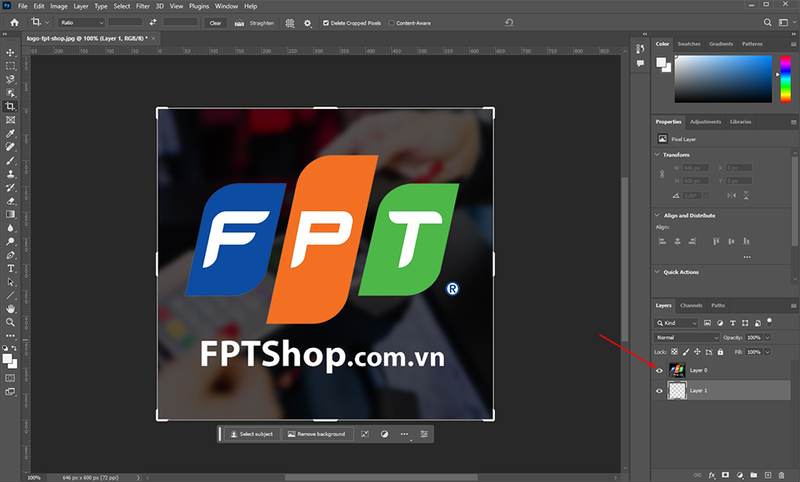Image resolution: width=800 pixels, height=482 pixels.
Task: Collapse the Quick Actions section
Action: pyautogui.click(x=657, y=272)
